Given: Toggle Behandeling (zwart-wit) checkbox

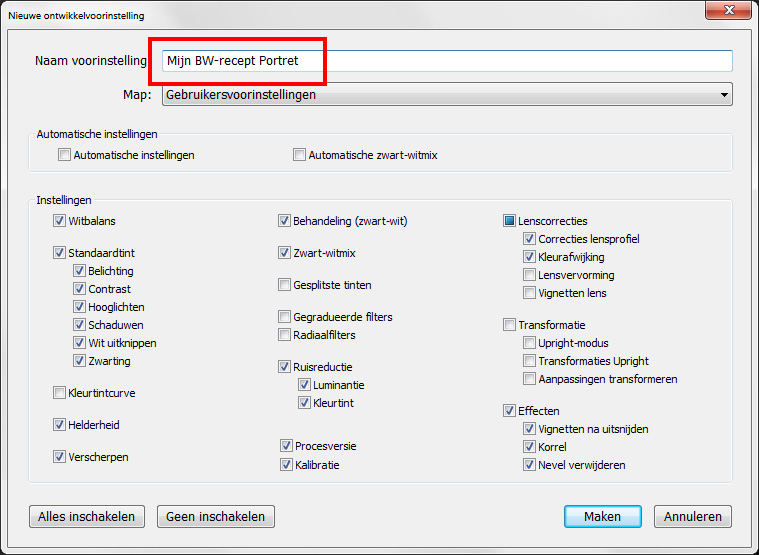Looking at the screenshot, I should pyautogui.click(x=285, y=221).
